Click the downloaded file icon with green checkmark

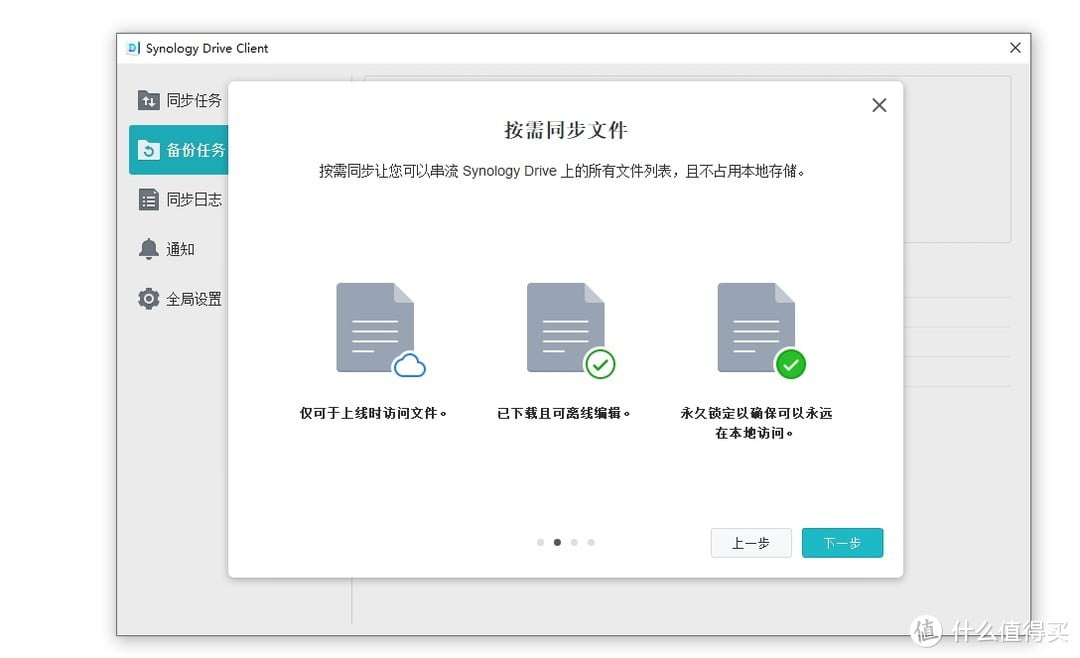pos(567,325)
